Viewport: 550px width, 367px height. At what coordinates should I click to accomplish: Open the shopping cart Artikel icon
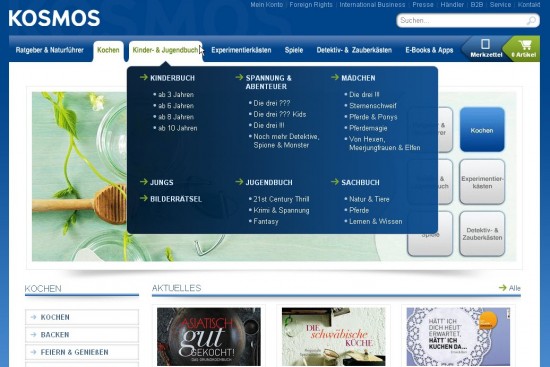pos(524,49)
